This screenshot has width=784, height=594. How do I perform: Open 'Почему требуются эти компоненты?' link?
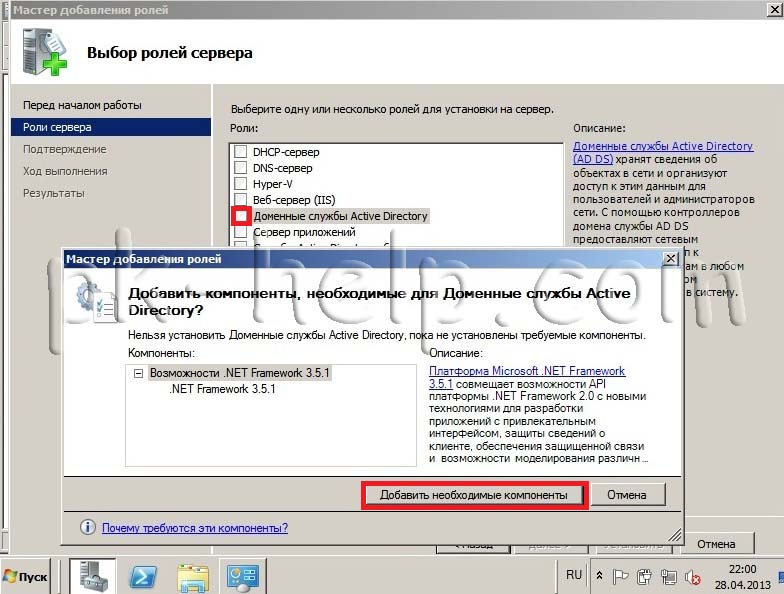[x=194, y=528]
